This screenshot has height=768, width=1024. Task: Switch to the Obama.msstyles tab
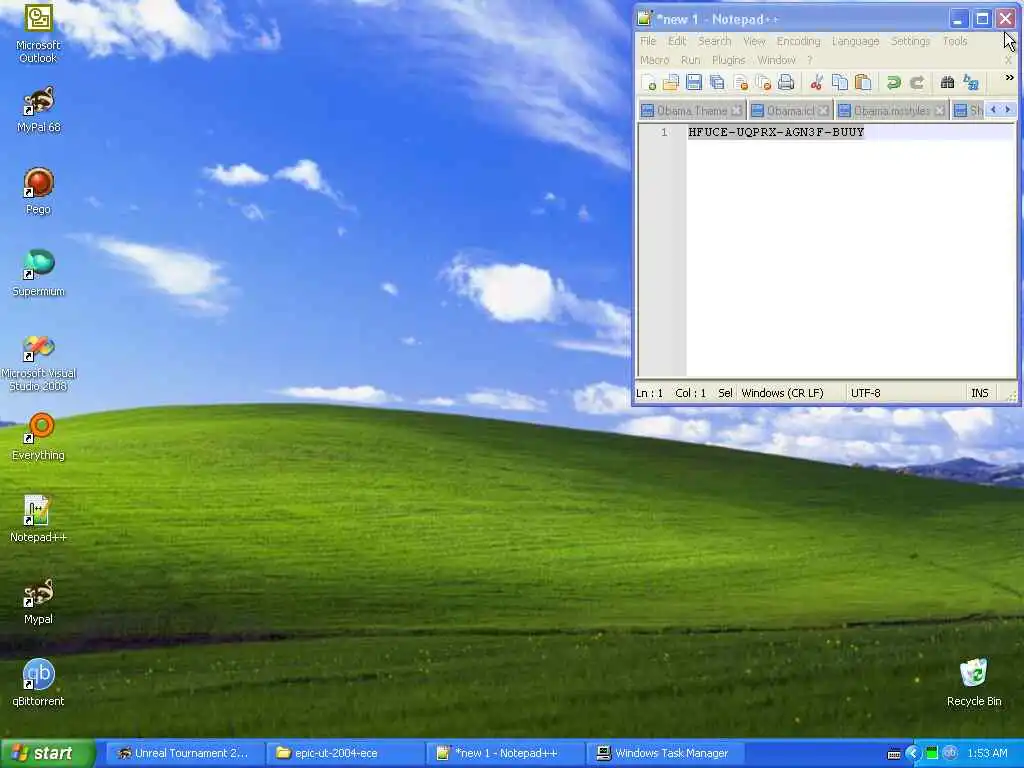point(891,110)
